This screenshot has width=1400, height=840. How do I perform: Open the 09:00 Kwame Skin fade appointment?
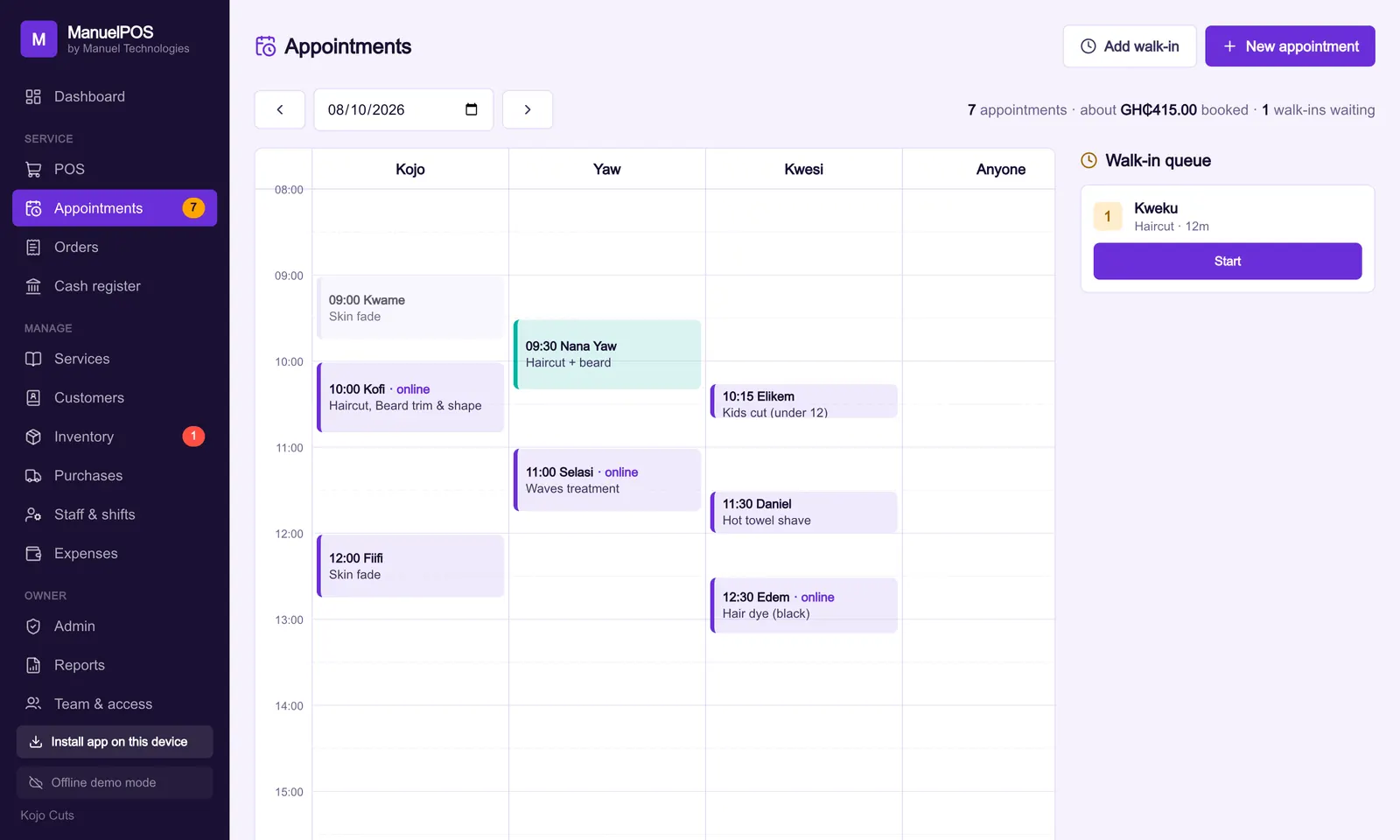pos(410,308)
